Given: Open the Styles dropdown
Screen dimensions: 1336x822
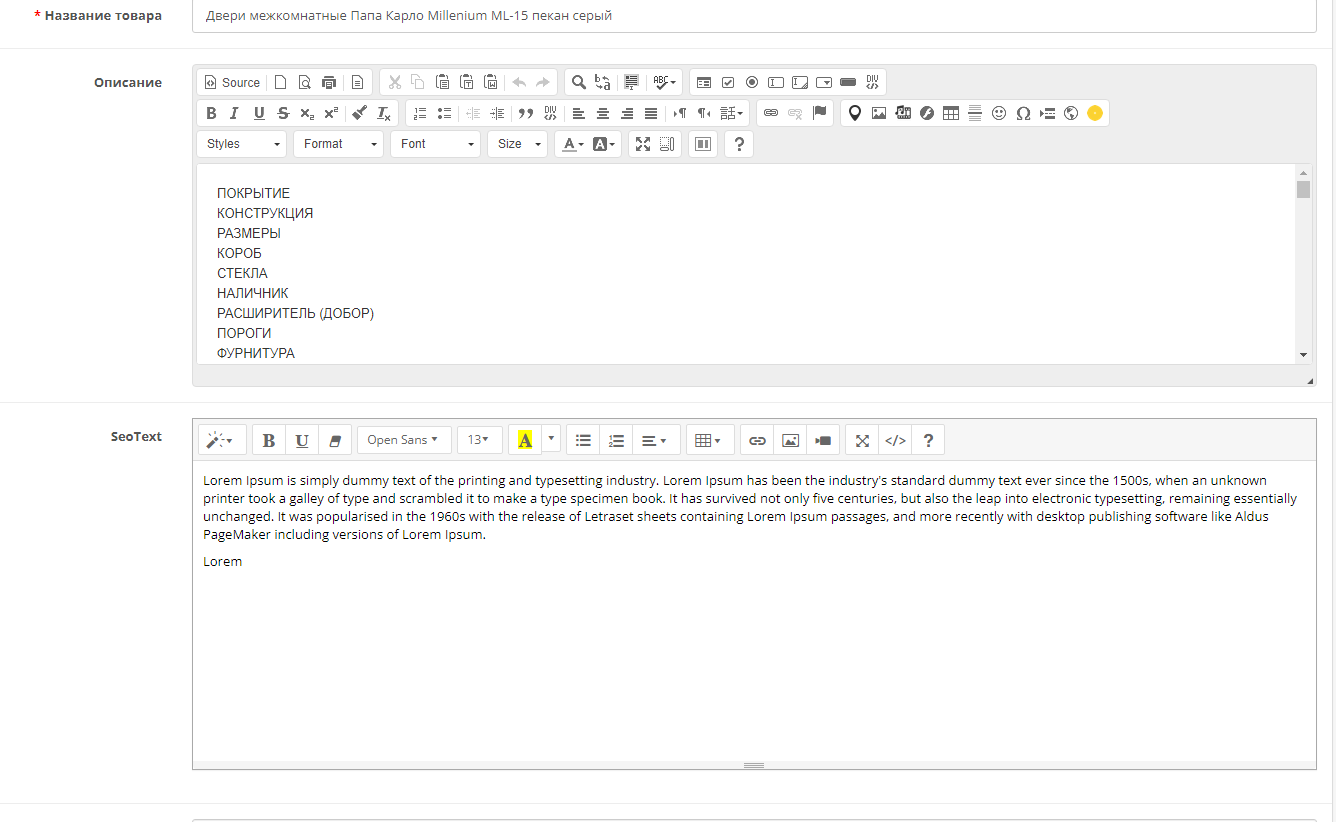Looking at the screenshot, I should tap(241, 144).
